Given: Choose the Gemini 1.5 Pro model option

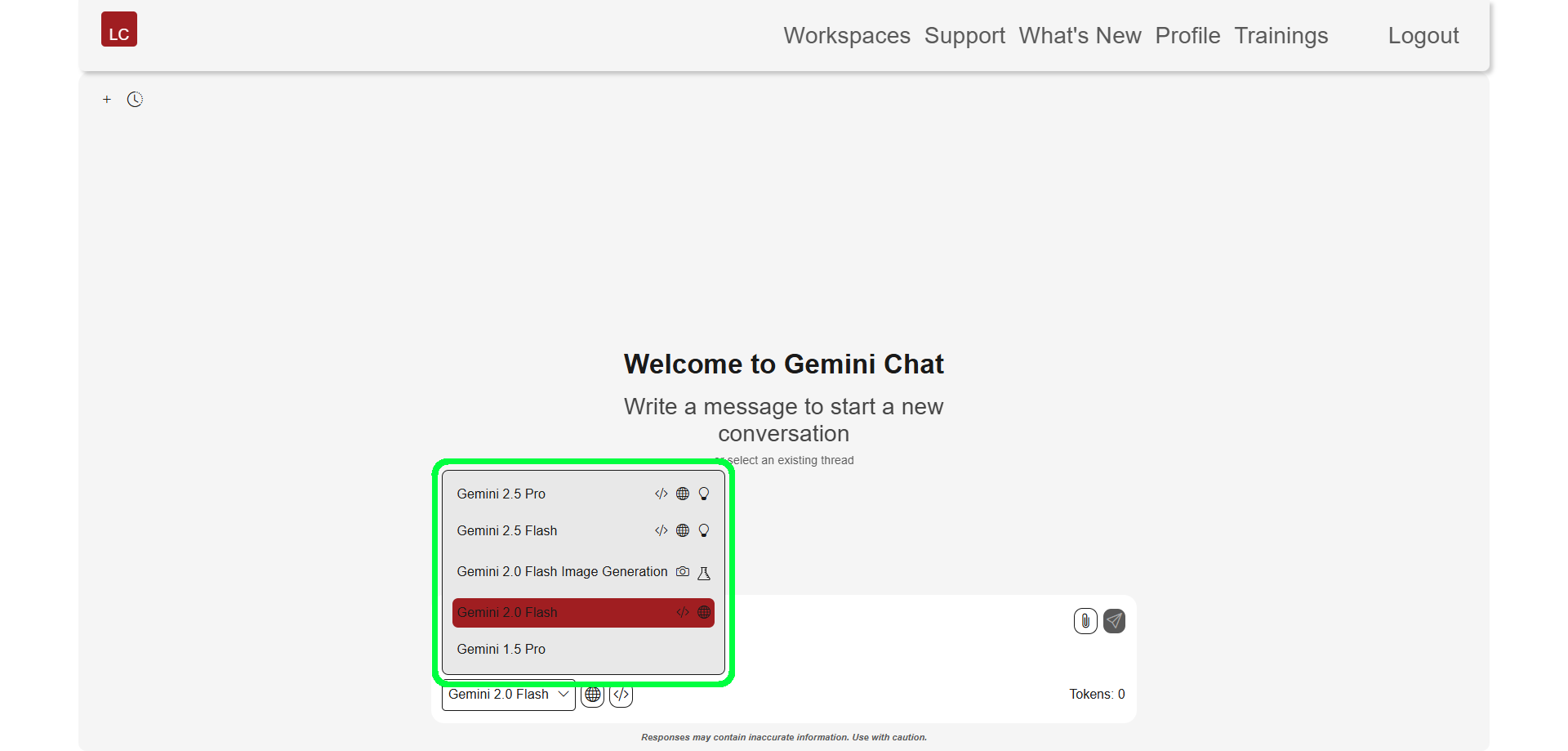Looking at the screenshot, I should tap(583, 649).
